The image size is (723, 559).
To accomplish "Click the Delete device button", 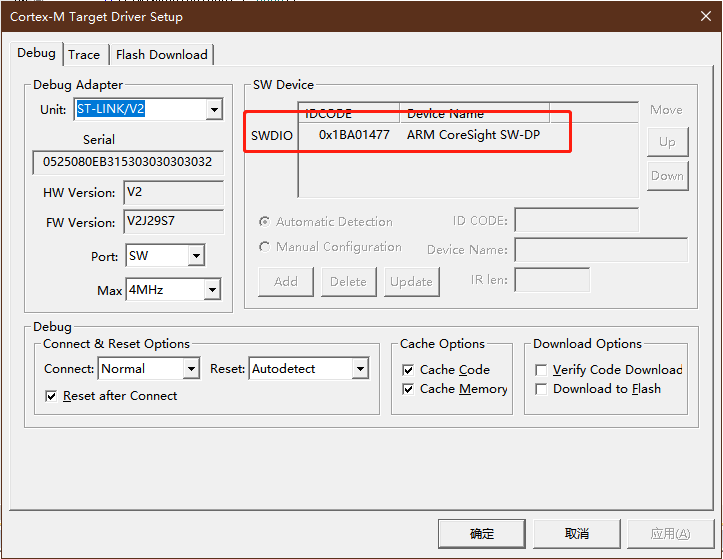I will pyautogui.click(x=349, y=282).
